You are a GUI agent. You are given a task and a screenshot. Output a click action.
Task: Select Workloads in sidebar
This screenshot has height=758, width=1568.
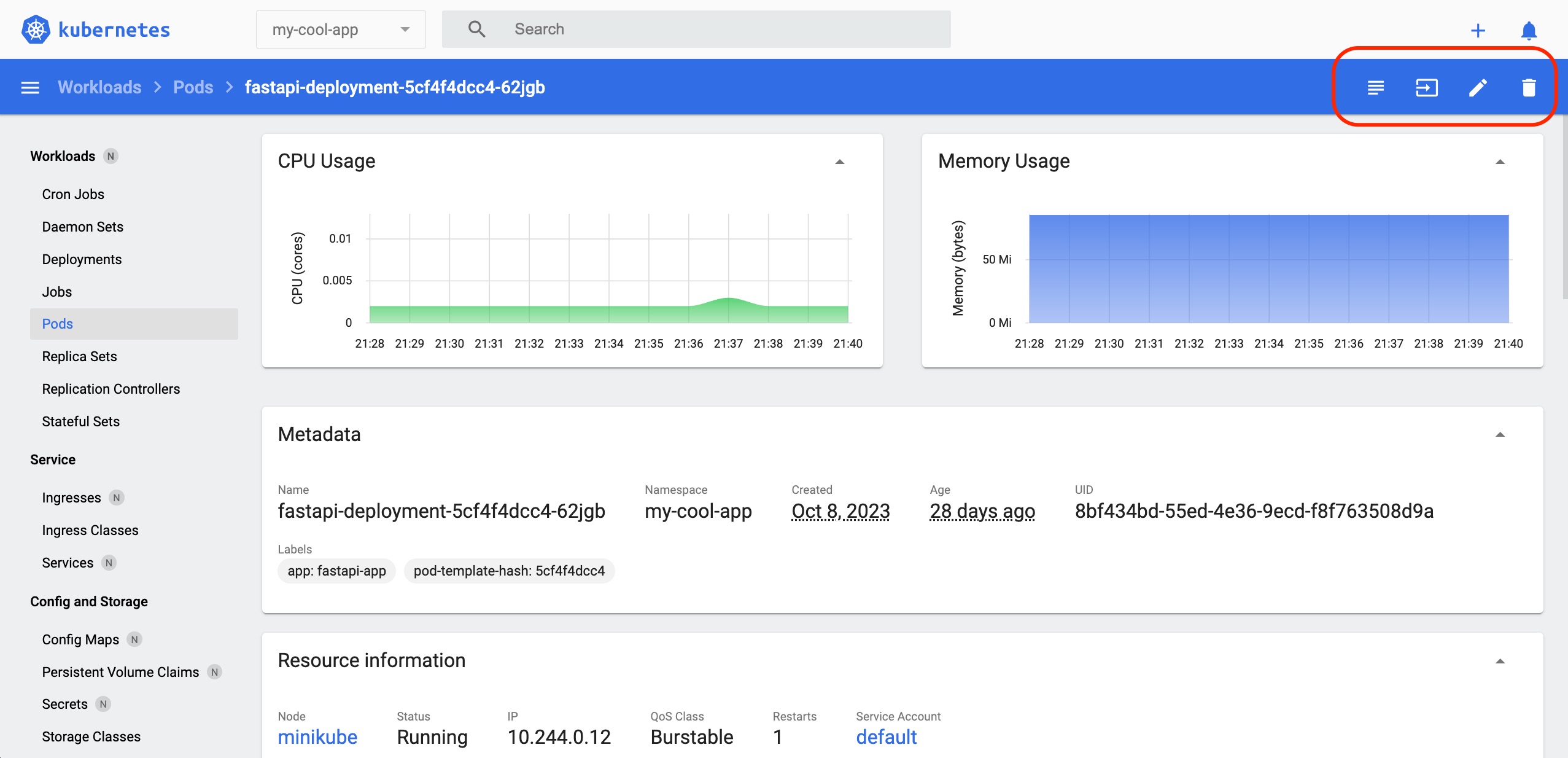[63, 156]
